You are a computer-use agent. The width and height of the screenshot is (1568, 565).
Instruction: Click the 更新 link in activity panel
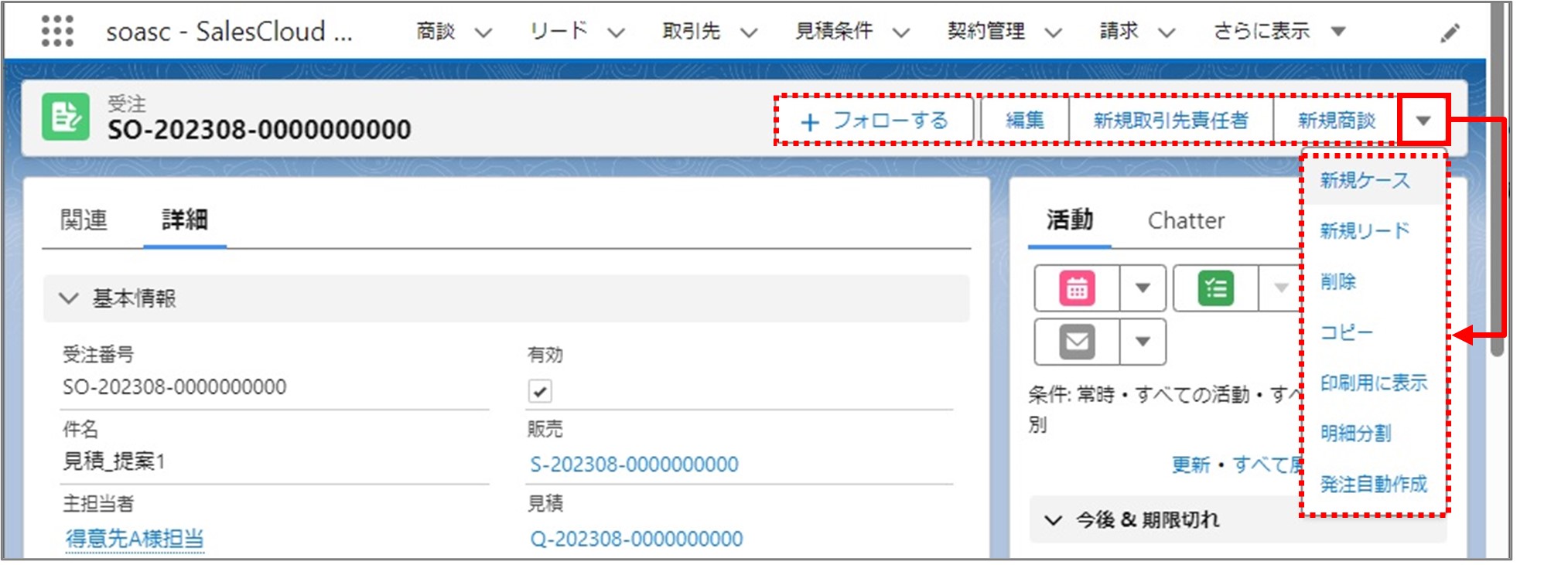pos(1191,465)
